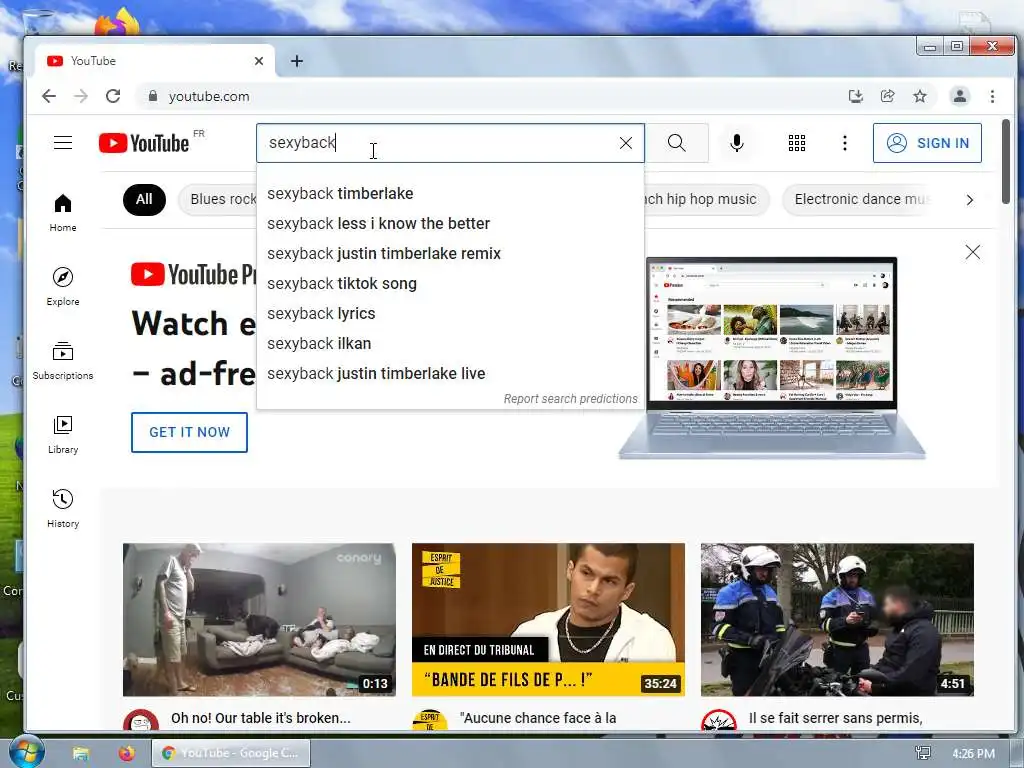Open History in the sidebar

63,509
